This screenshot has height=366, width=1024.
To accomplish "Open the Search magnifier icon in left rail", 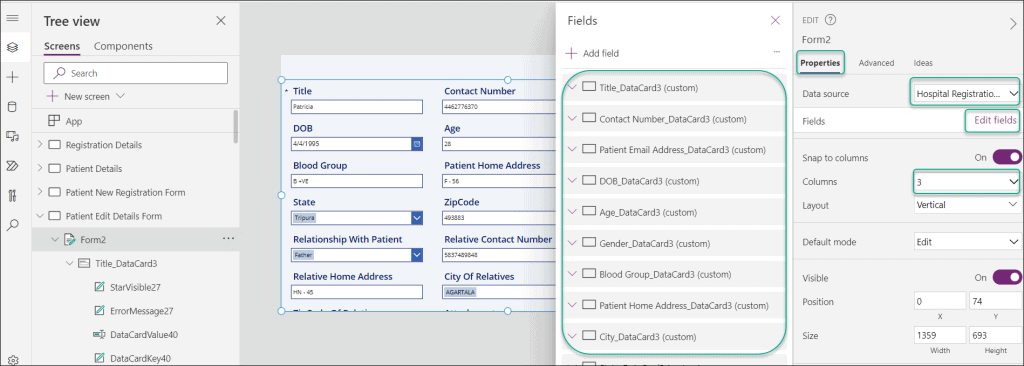I will (12, 225).
